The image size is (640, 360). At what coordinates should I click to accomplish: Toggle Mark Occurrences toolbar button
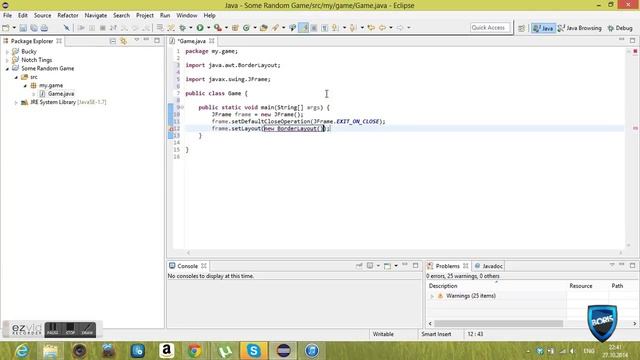pyautogui.click(x=303, y=28)
